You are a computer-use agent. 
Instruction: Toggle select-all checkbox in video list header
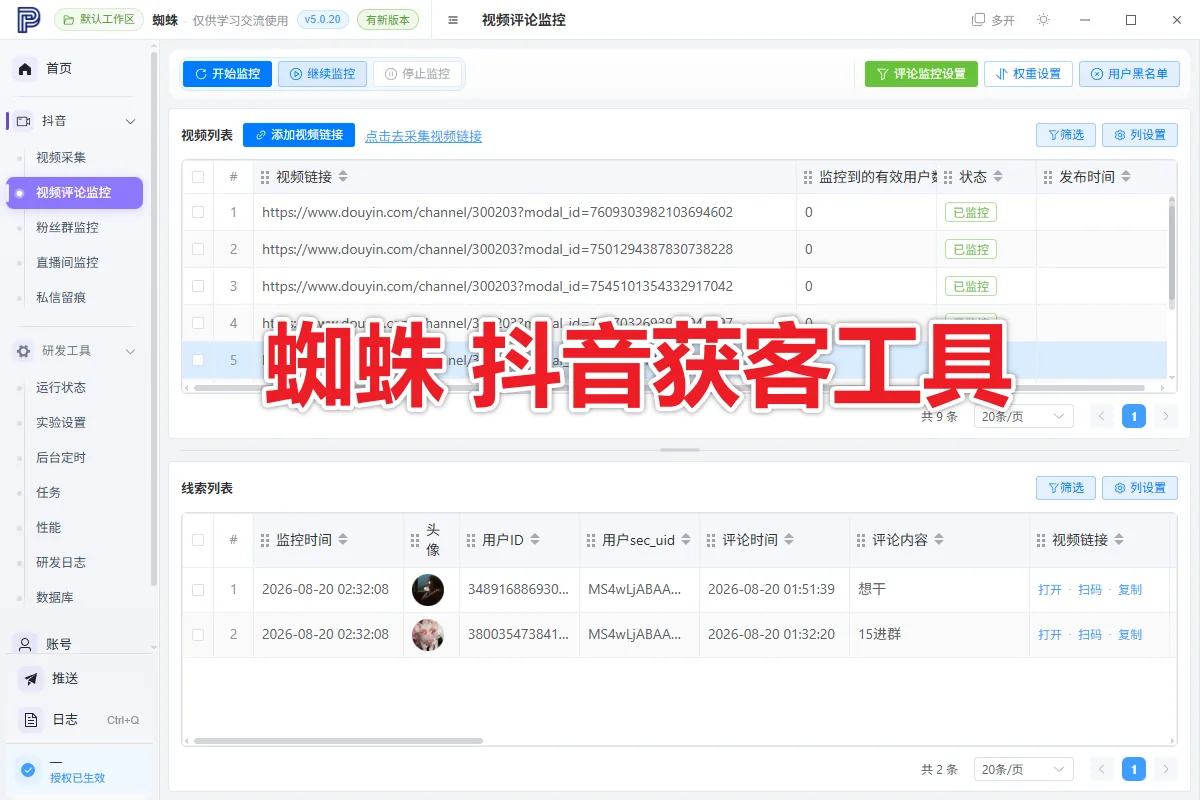198,177
